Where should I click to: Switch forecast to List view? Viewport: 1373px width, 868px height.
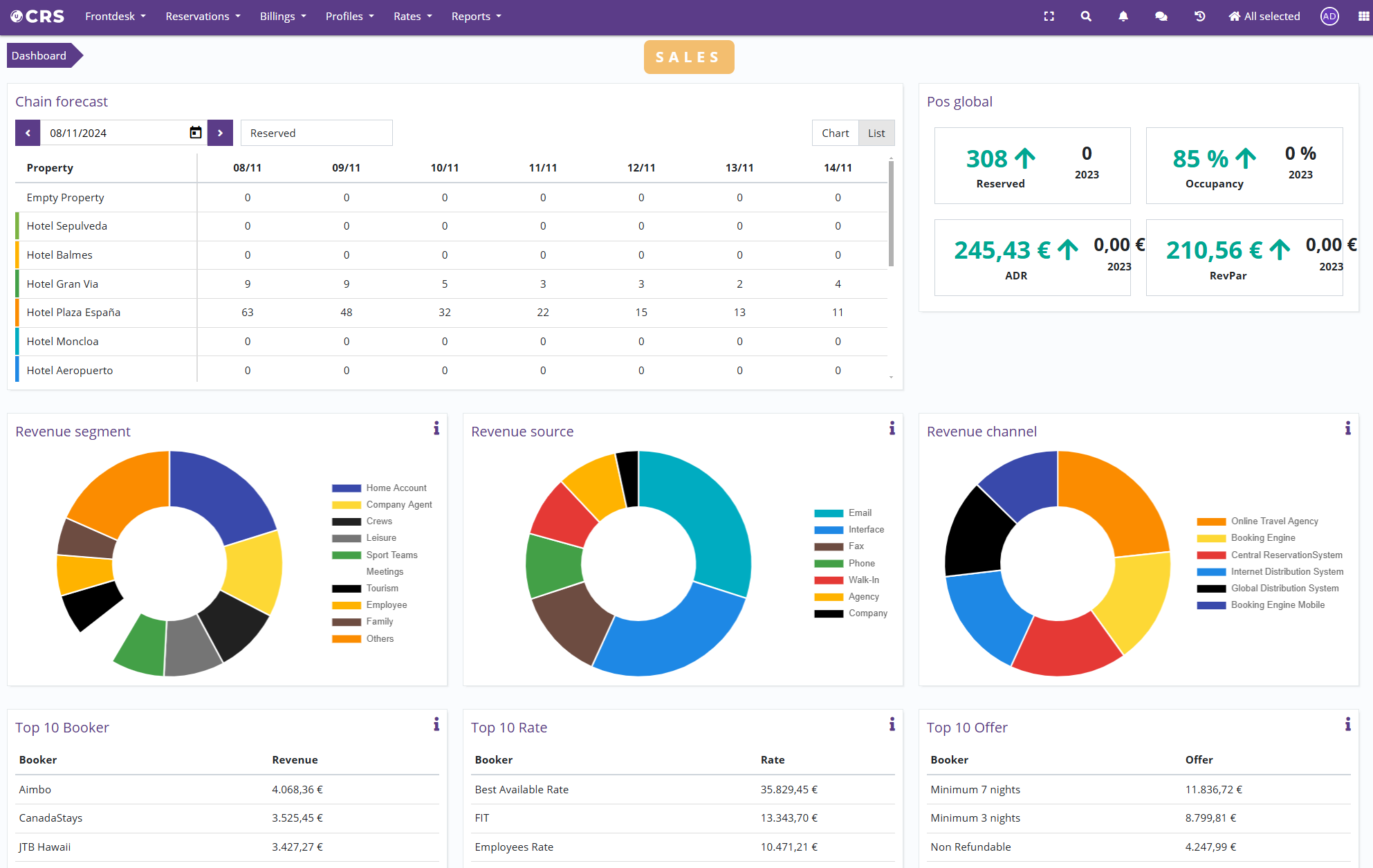point(876,133)
